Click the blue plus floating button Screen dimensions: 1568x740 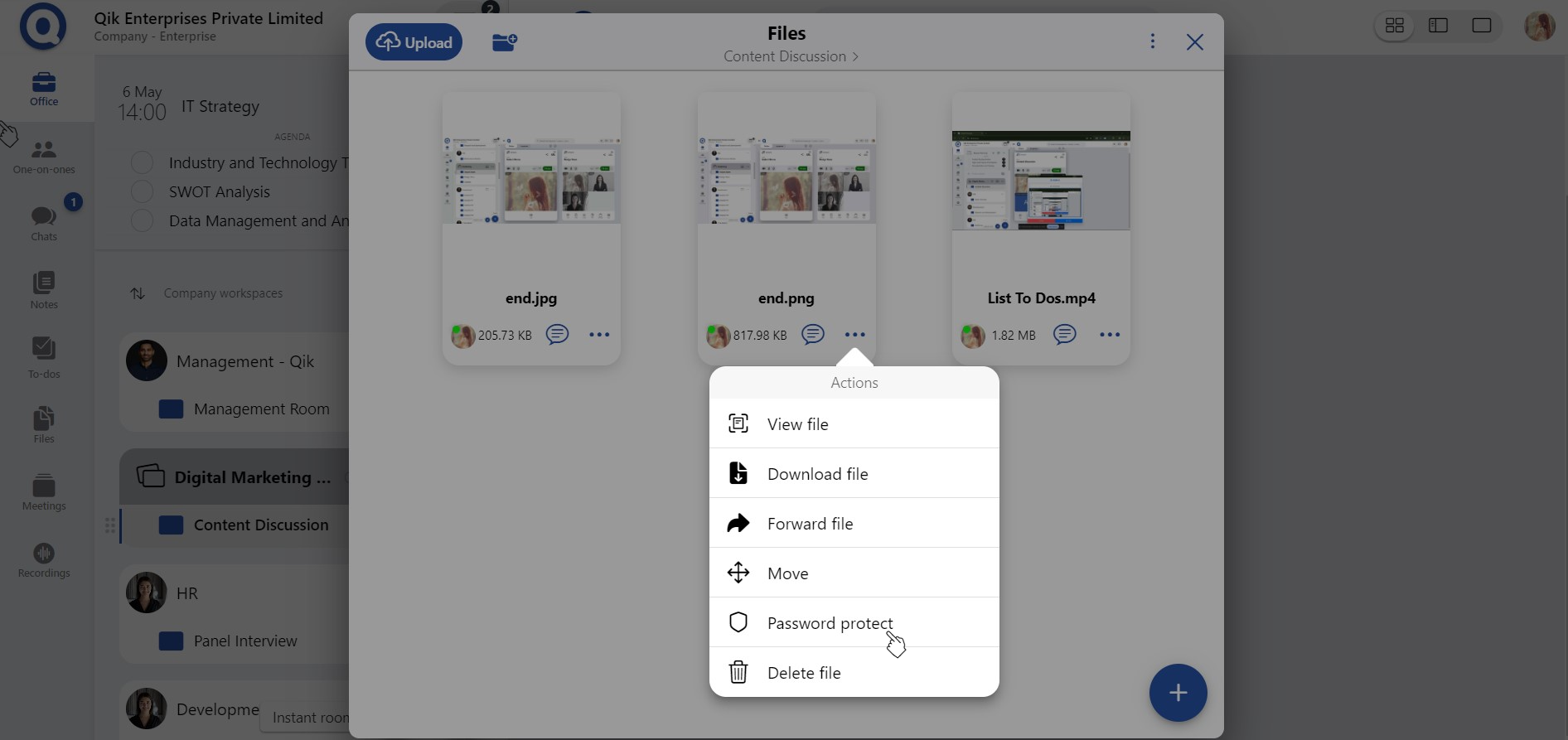coord(1178,693)
